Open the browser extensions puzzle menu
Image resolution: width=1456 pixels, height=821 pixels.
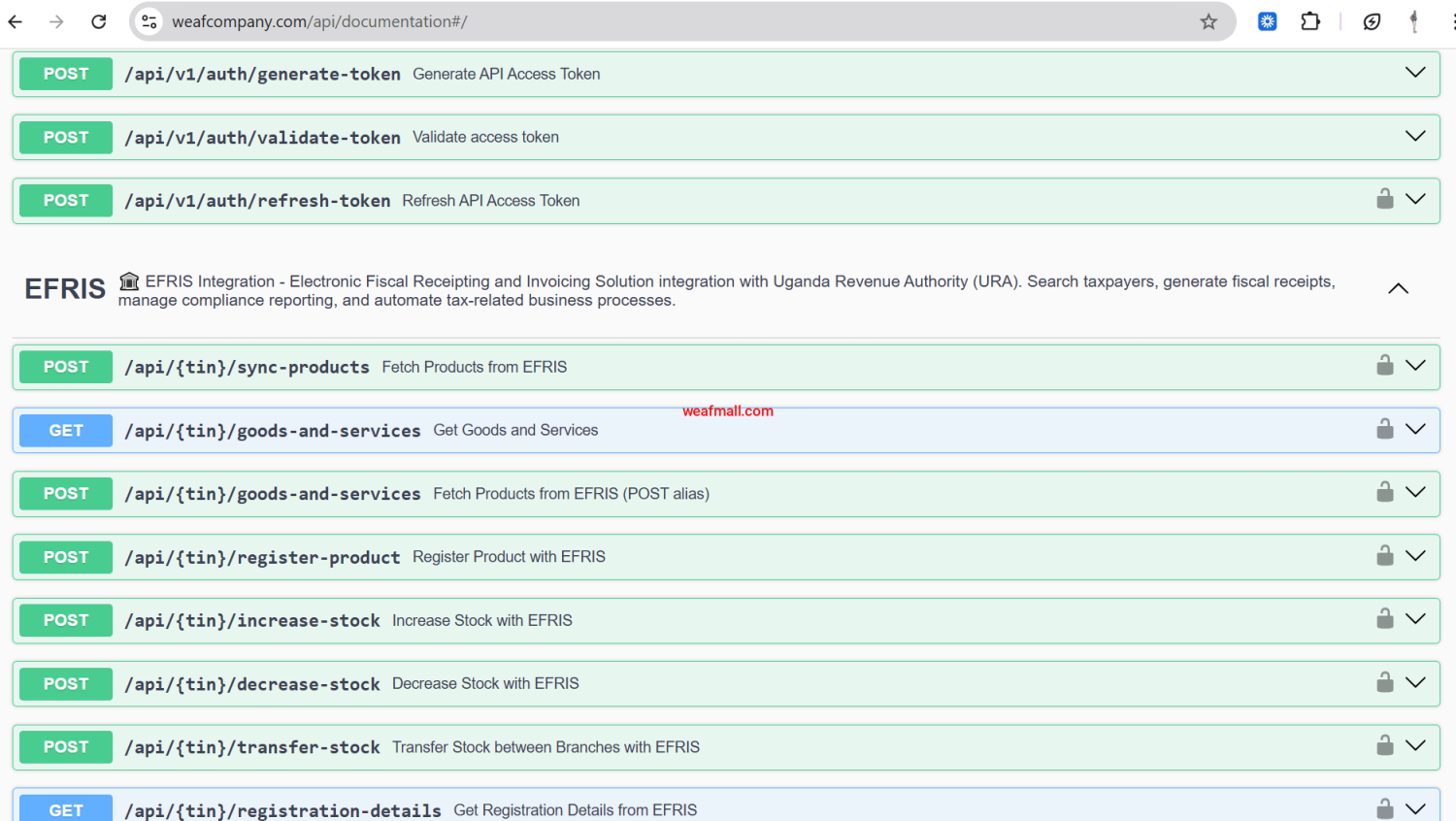[1310, 21]
